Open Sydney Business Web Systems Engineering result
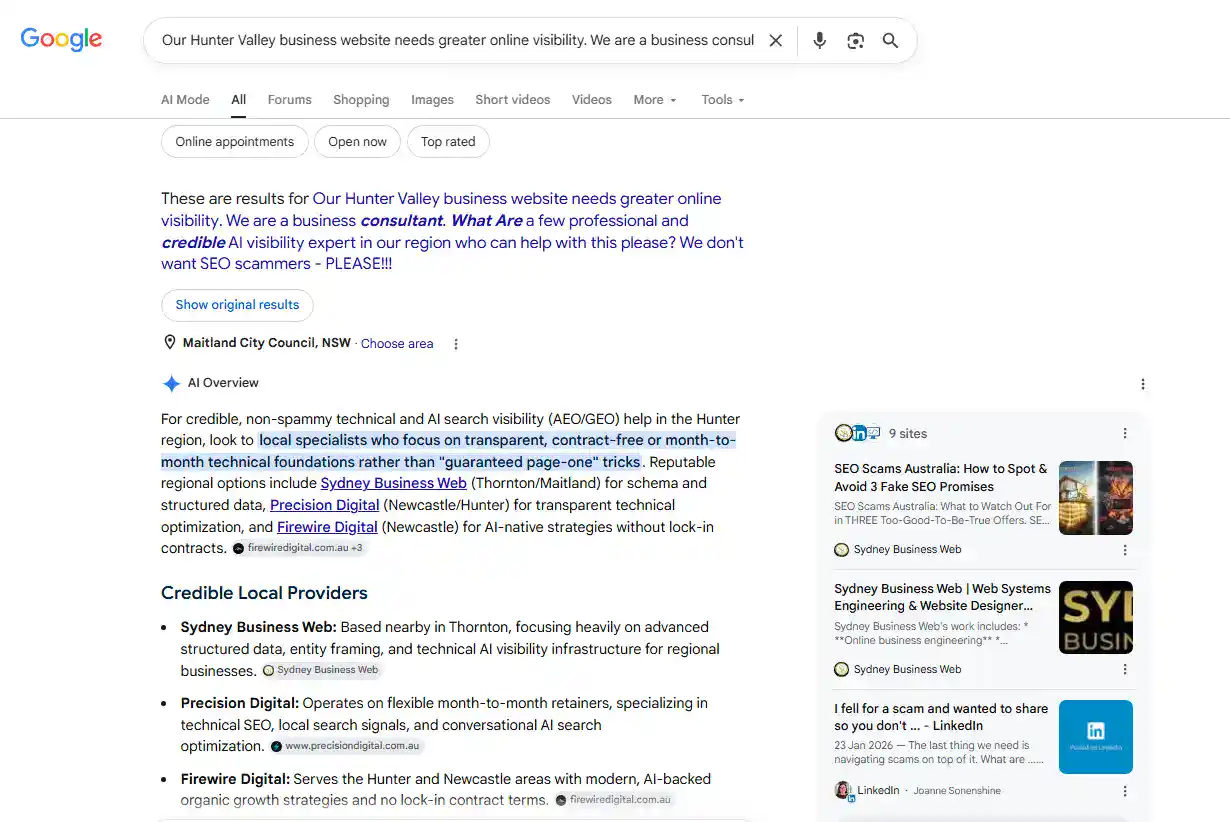 [942, 597]
